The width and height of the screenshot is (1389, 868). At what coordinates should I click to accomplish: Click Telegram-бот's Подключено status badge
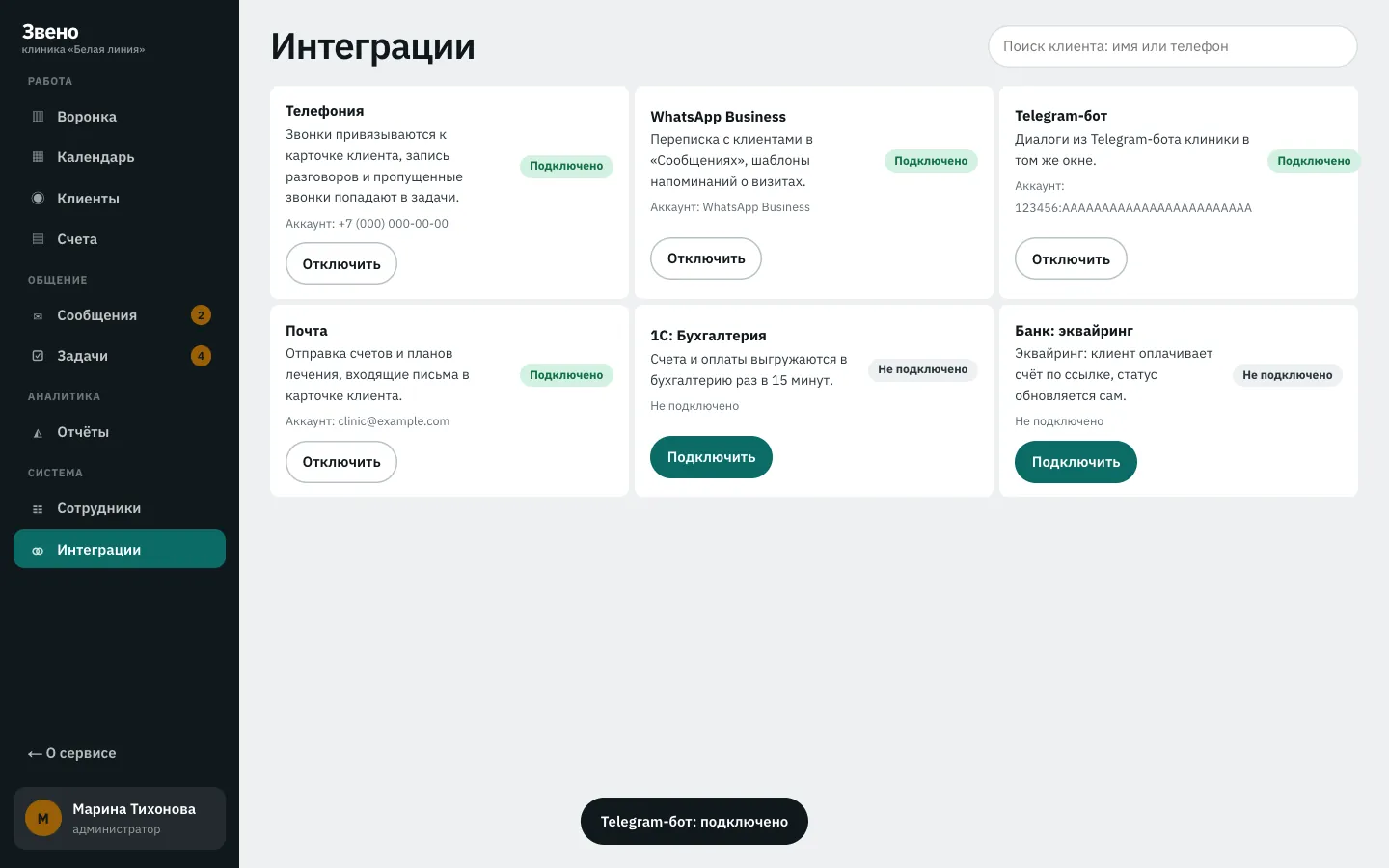tap(1314, 161)
